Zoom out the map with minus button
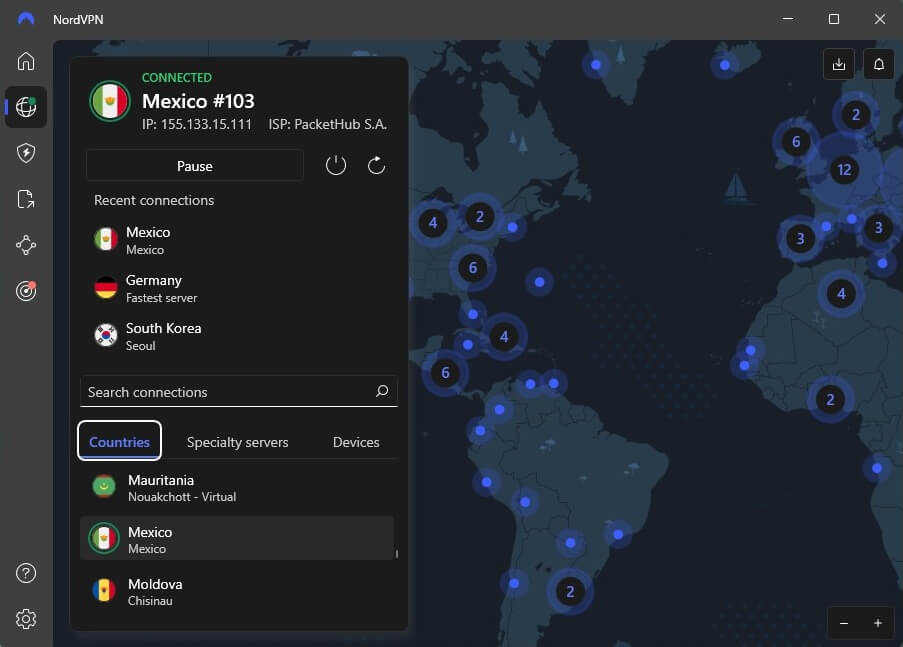The width and height of the screenshot is (903, 647). click(844, 623)
